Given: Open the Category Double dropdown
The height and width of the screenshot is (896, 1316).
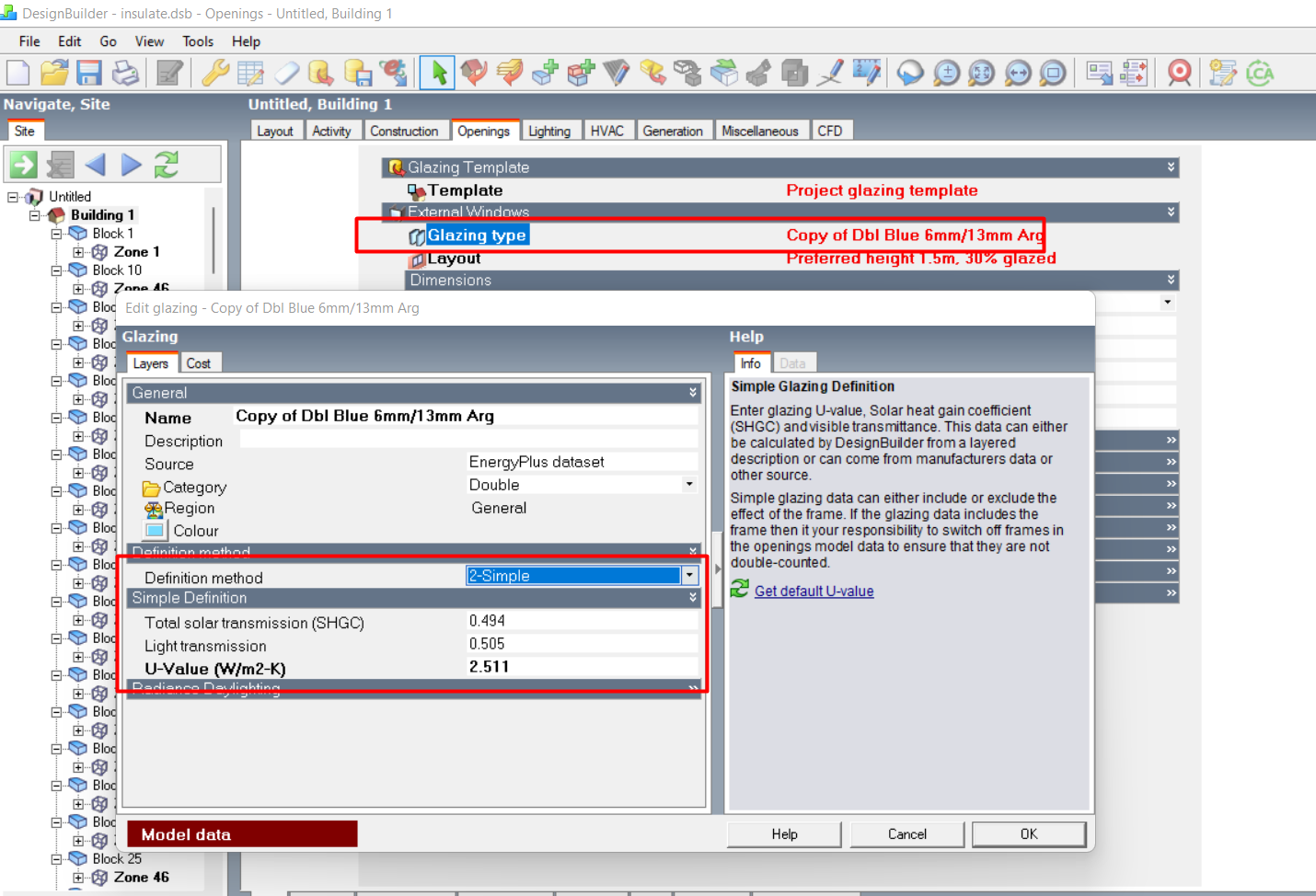Looking at the screenshot, I should [x=689, y=484].
